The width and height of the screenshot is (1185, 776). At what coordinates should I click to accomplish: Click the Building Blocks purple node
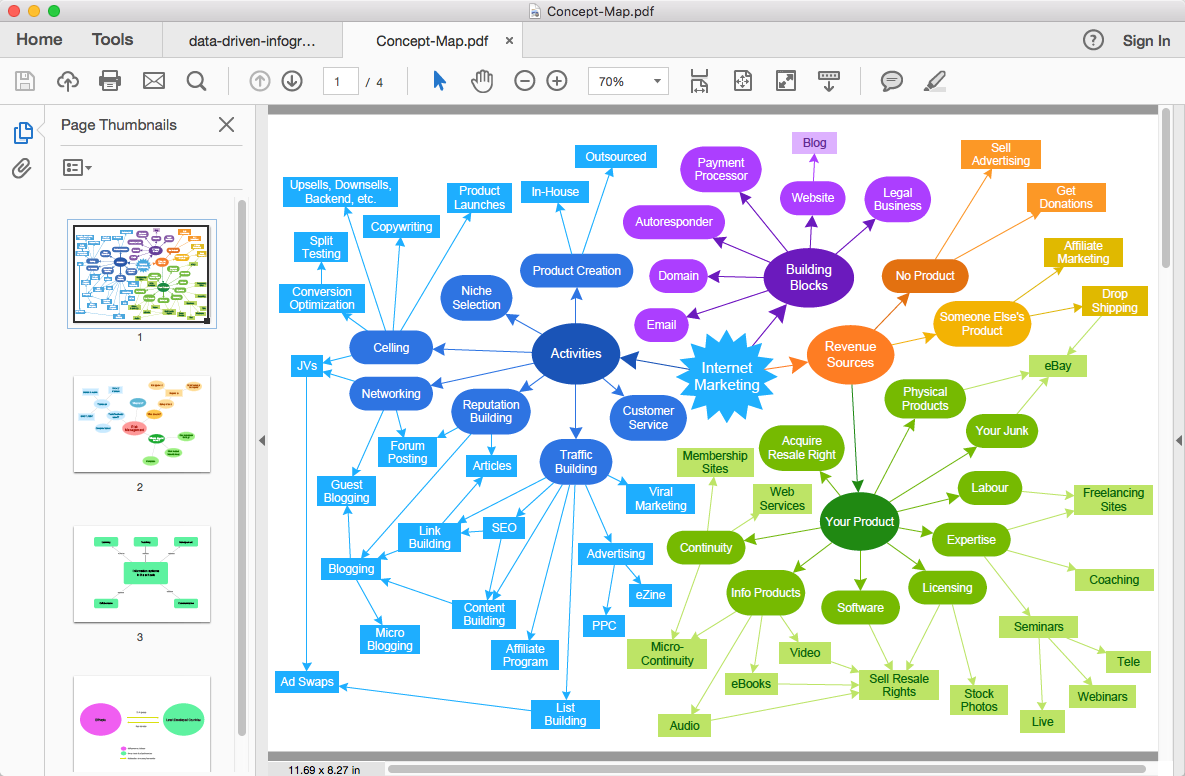(x=809, y=277)
